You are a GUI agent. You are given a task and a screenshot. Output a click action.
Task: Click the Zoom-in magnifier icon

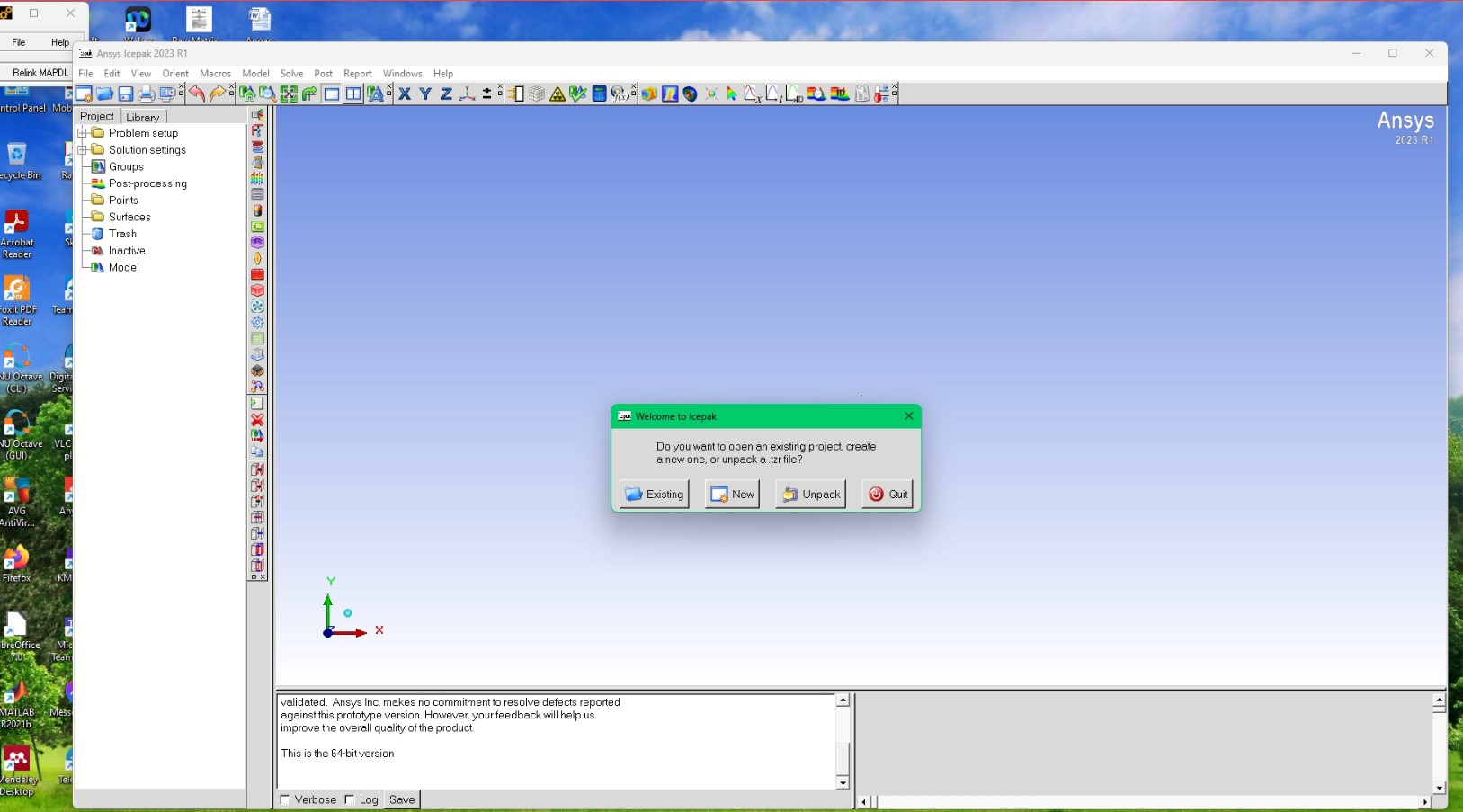[x=267, y=94]
